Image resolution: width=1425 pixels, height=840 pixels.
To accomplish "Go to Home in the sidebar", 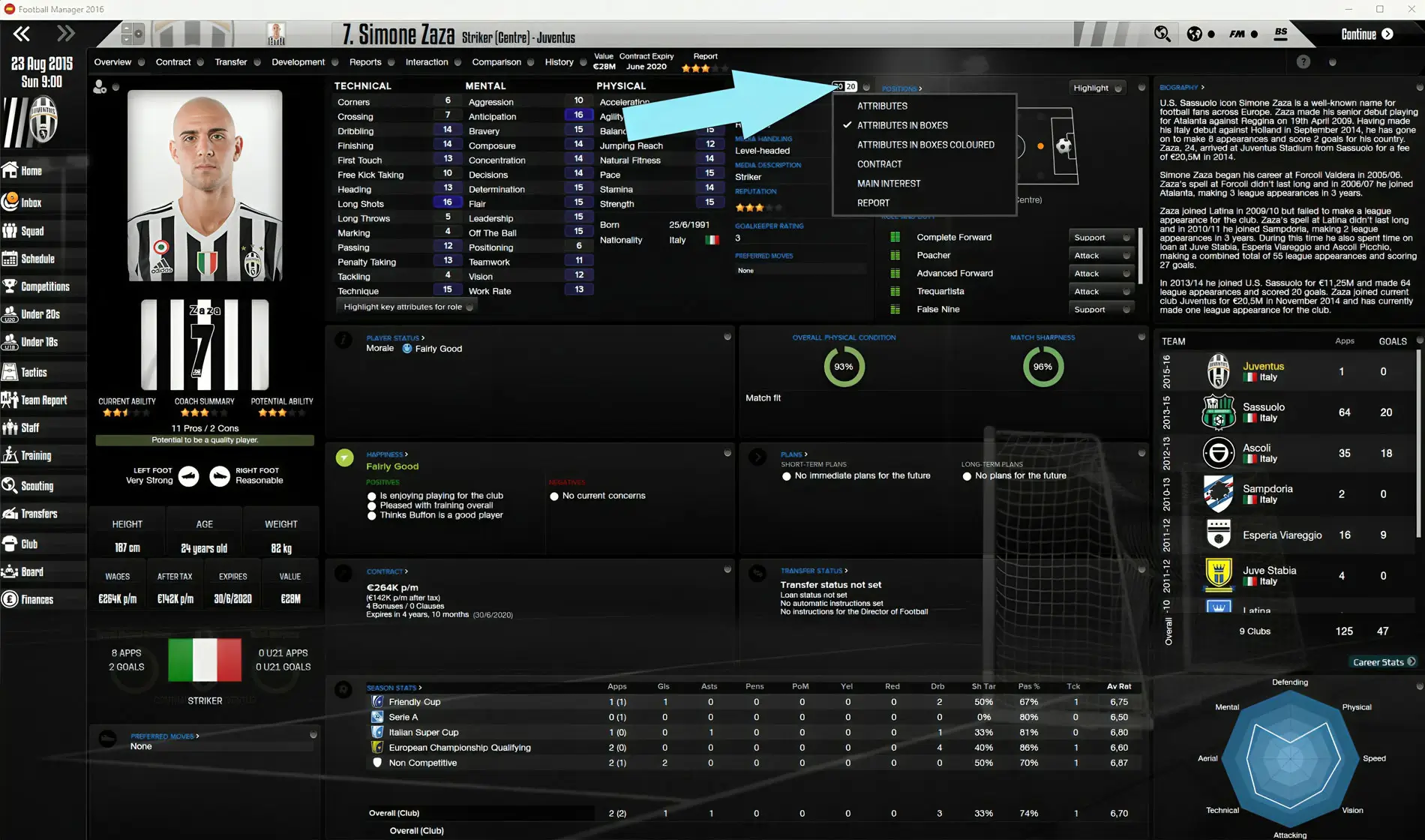I will (x=43, y=171).
